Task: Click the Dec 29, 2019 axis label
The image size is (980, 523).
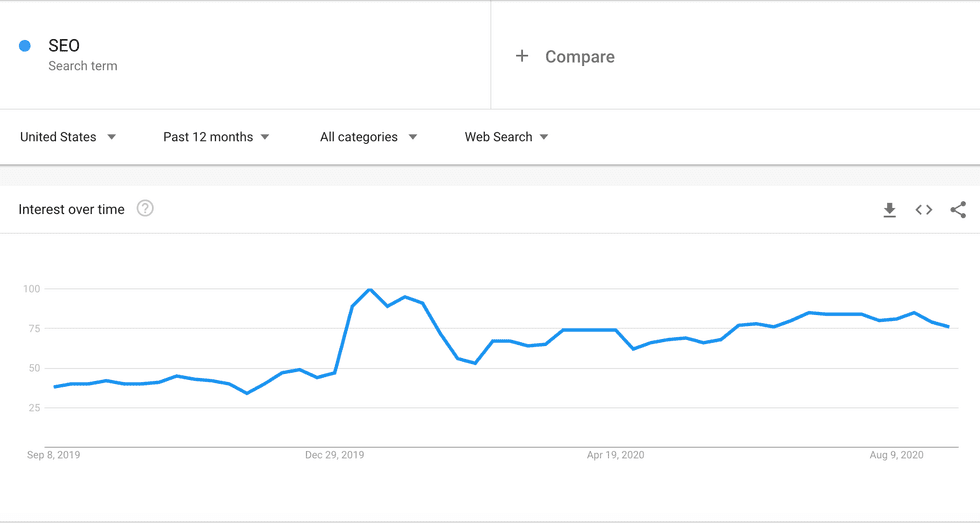Action: tap(335, 456)
